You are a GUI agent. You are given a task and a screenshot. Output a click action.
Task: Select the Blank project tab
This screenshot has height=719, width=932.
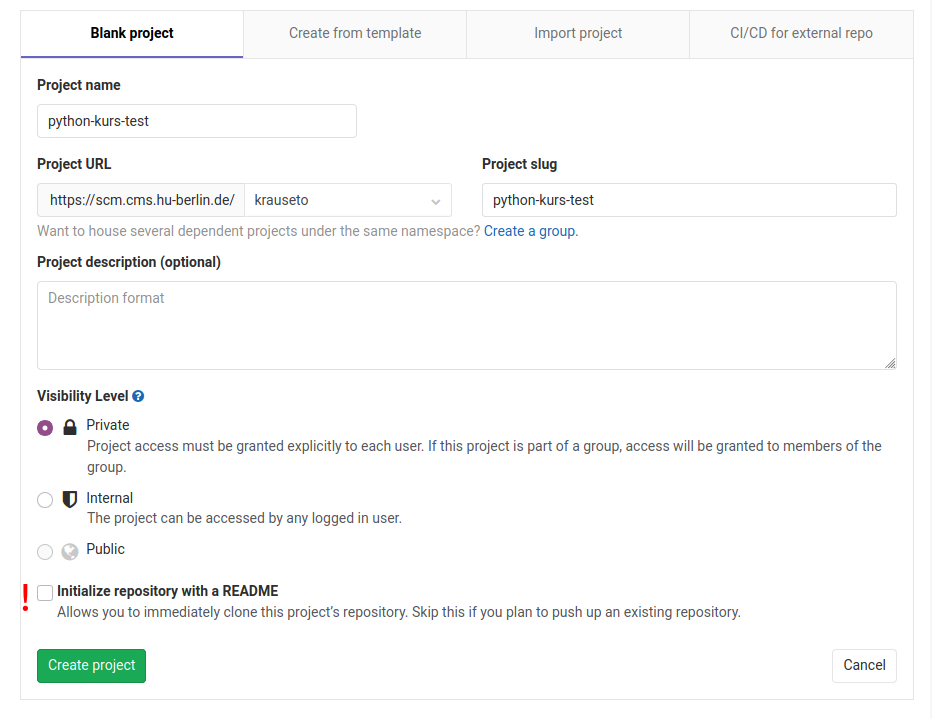pyautogui.click(x=132, y=33)
